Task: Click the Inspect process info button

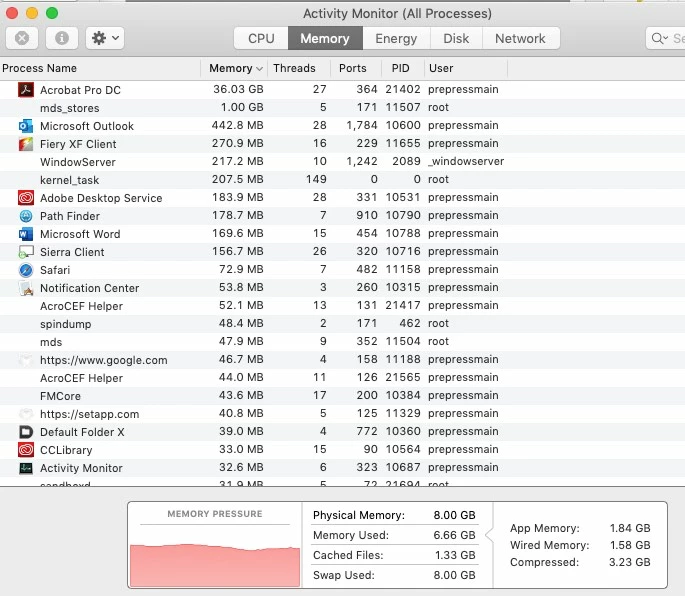Action: (x=62, y=38)
